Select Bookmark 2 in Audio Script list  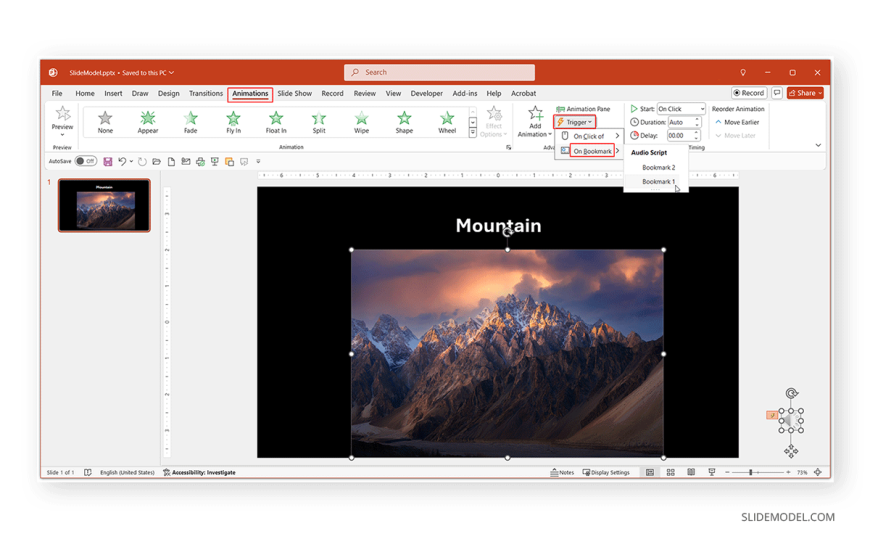click(x=658, y=167)
